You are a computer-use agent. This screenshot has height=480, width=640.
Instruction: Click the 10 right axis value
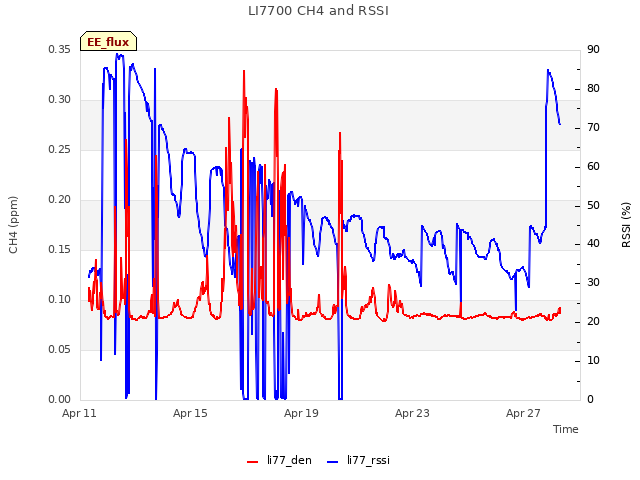click(x=593, y=361)
